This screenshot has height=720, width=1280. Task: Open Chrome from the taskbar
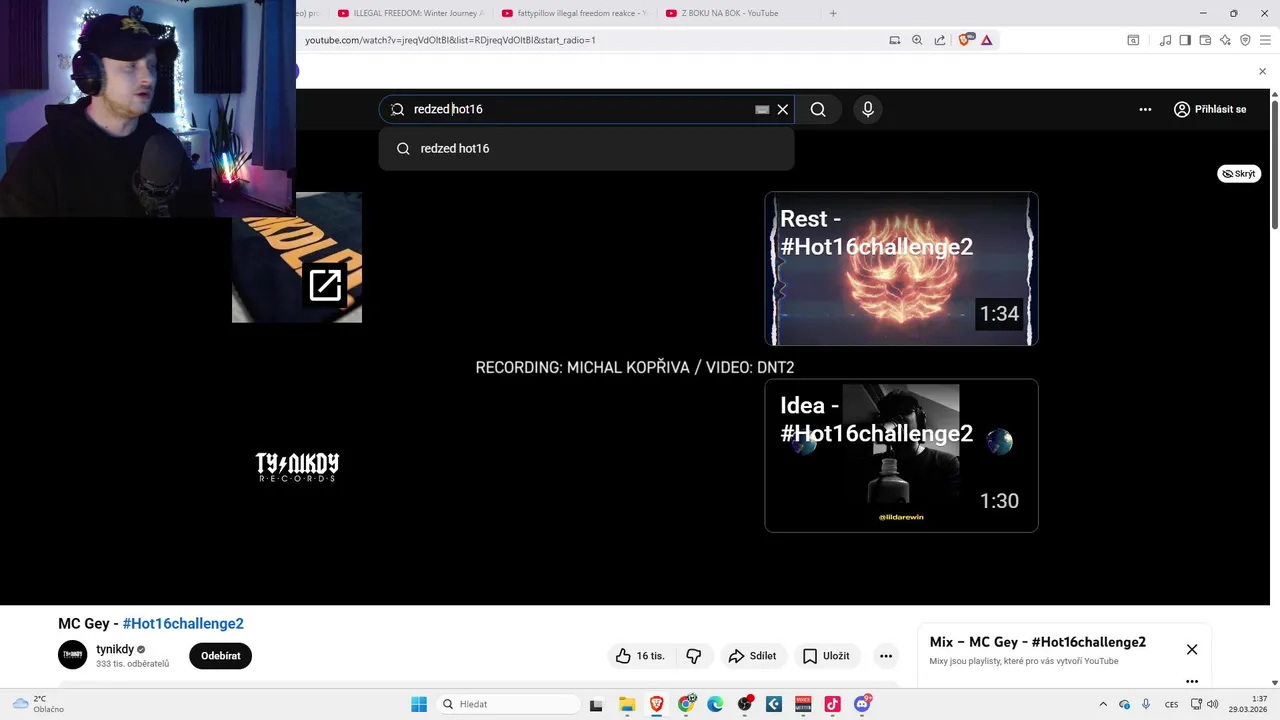pyautogui.click(x=686, y=704)
